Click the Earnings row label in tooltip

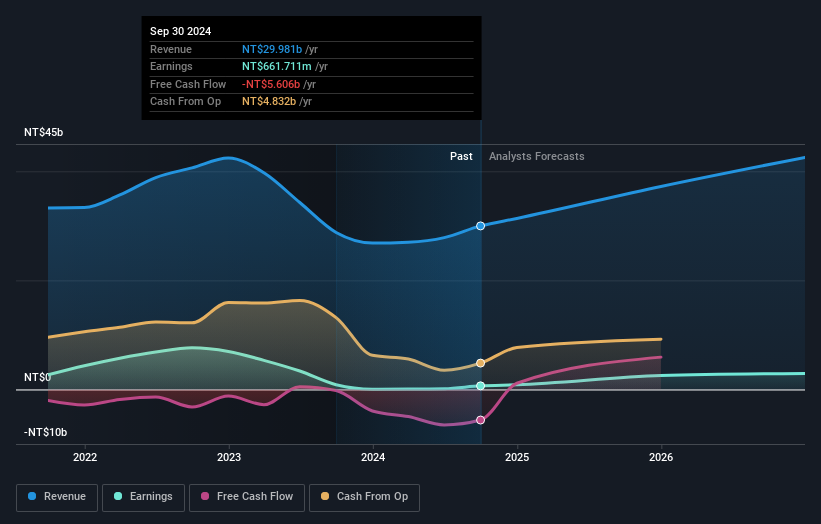click(171, 66)
